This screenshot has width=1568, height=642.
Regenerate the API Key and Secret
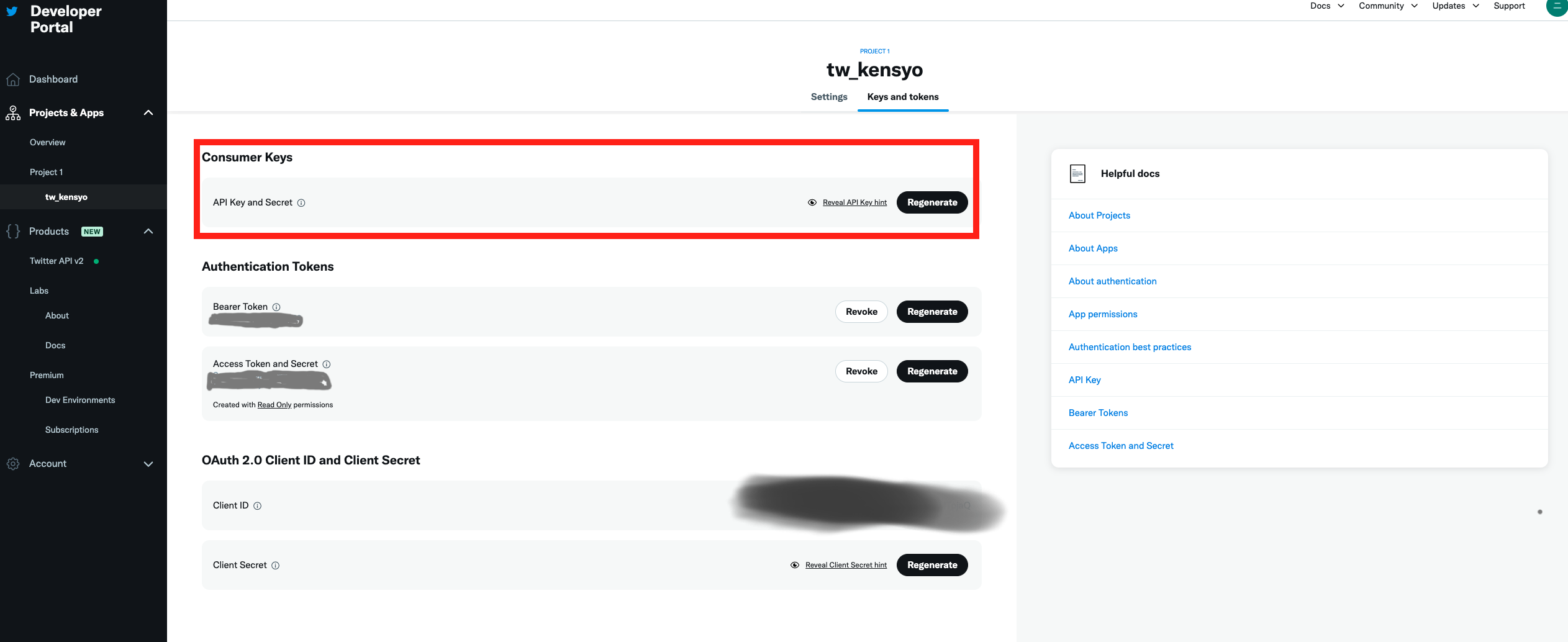click(x=932, y=202)
